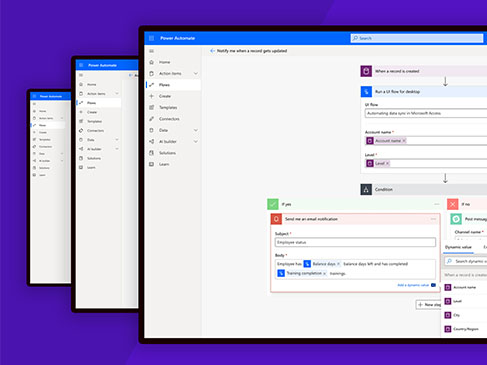This screenshot has height=365, width=487.
Task: Click the Action items icon in the front window
Action: pos(151,73)
